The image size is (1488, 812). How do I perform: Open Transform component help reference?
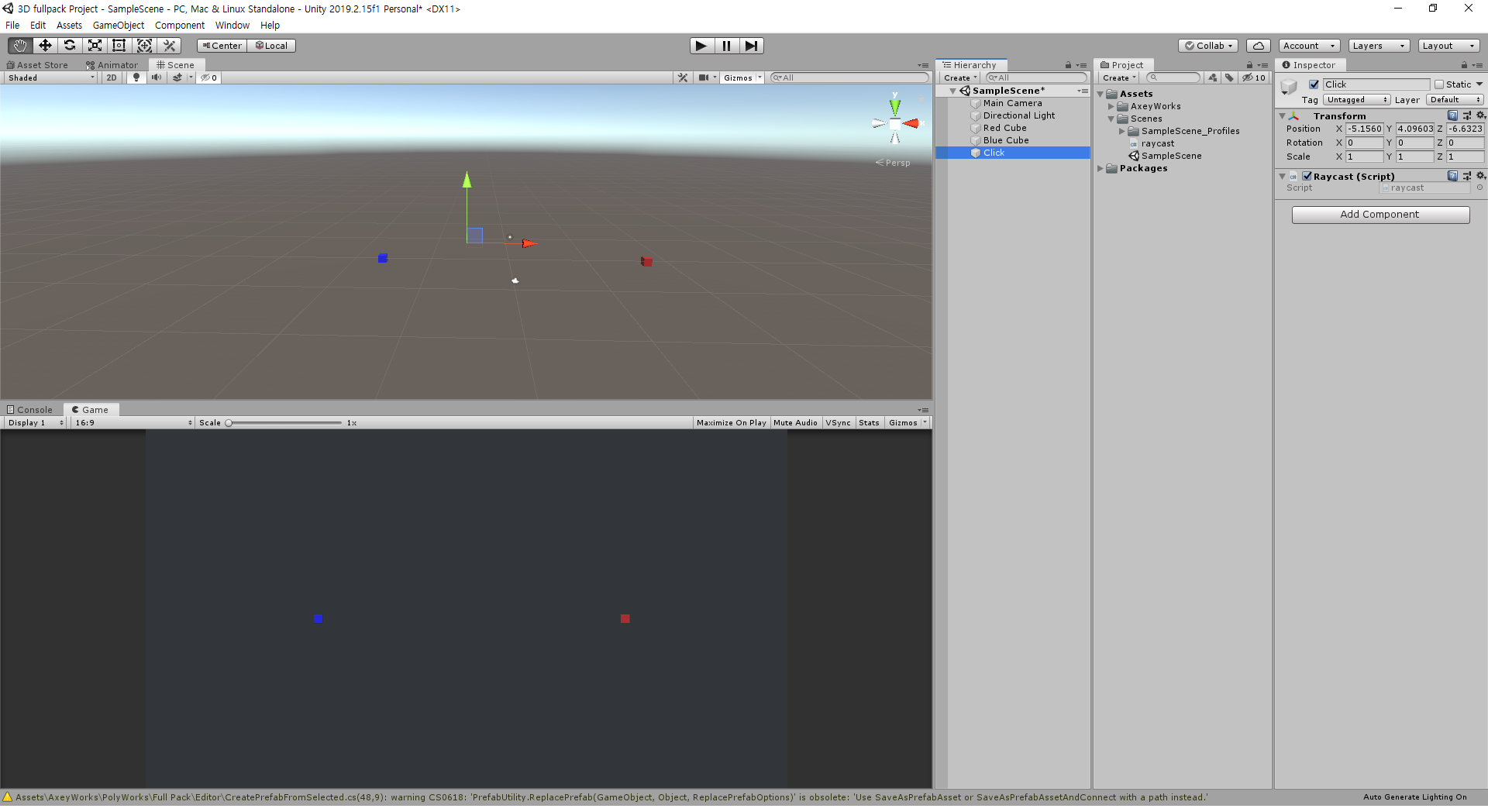click(1452, 115)
